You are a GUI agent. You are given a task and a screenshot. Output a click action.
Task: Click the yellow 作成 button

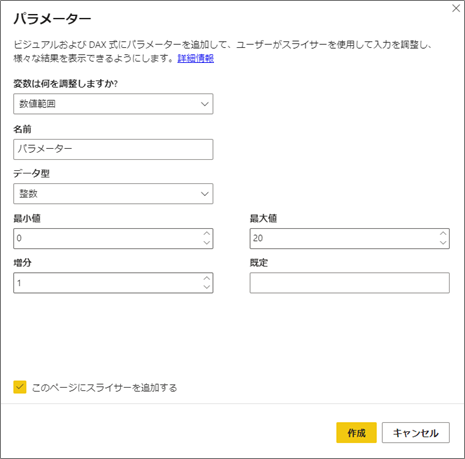356,433
